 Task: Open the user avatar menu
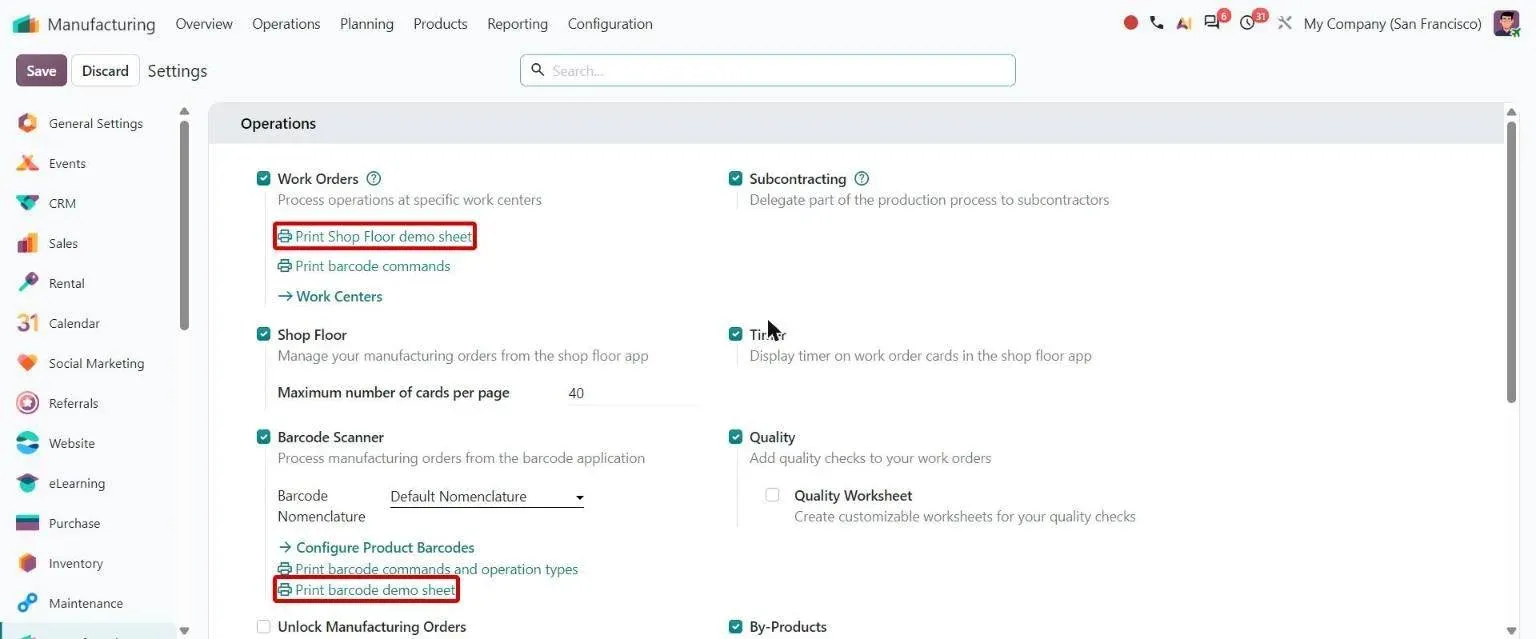coord(1506,23)
